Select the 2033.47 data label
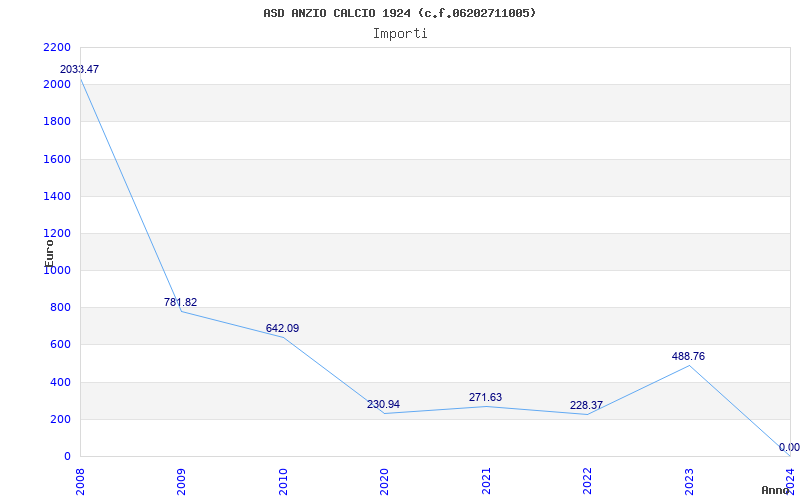The width and height of the screenshot is (800, 500). point(80,69)
